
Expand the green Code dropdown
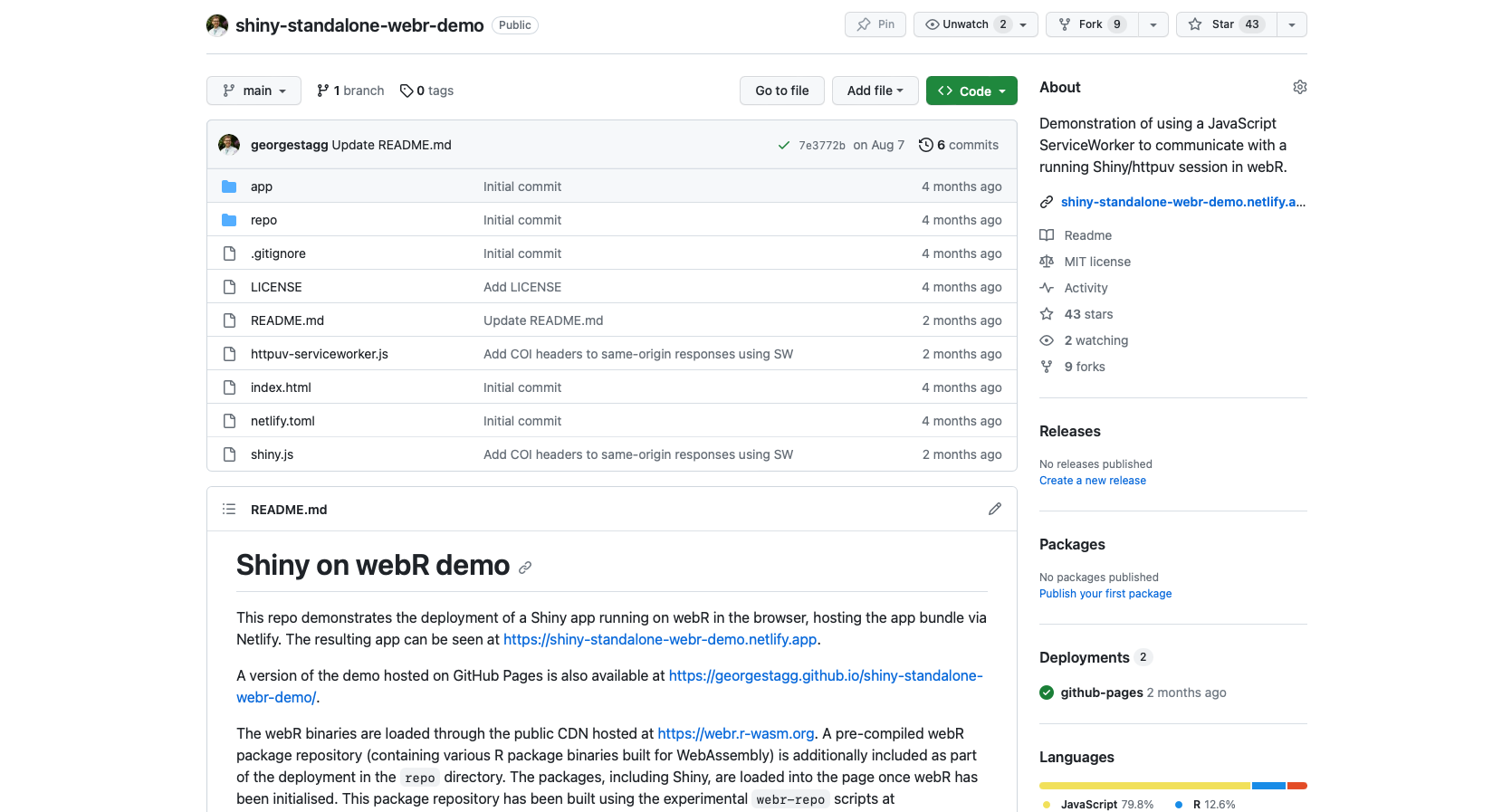(971, 91)
